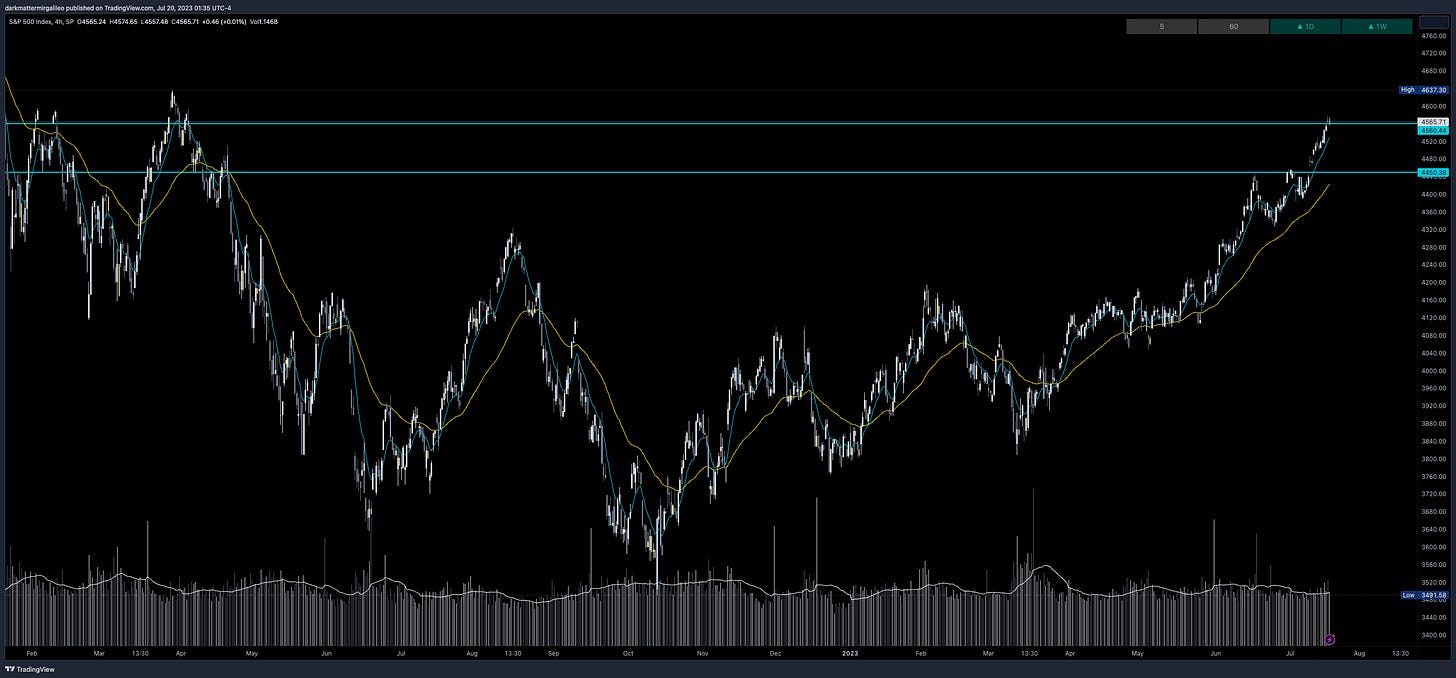Select the lower cyan horizontal line near 4400

700,172
